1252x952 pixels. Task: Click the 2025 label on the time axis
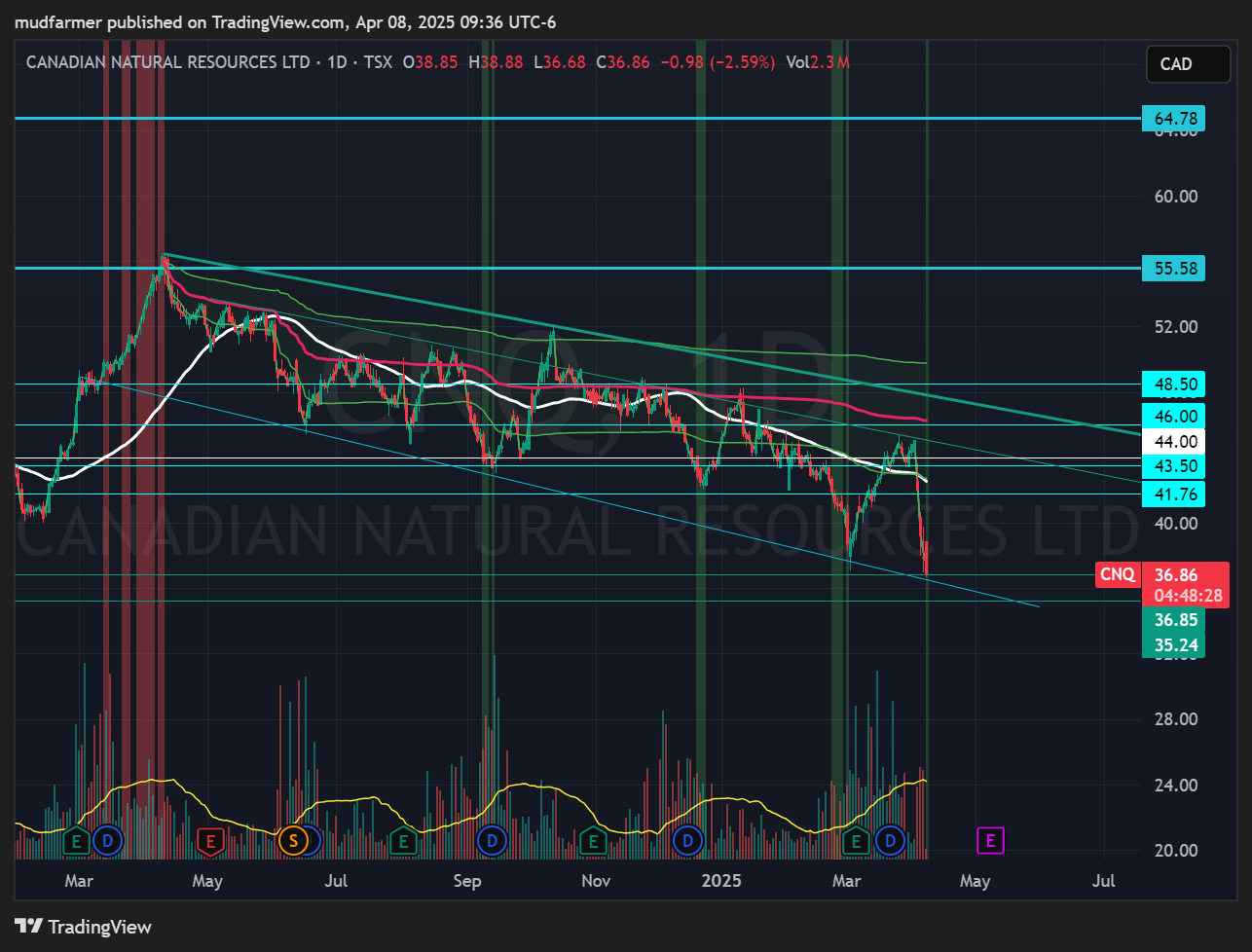point(723,881)
